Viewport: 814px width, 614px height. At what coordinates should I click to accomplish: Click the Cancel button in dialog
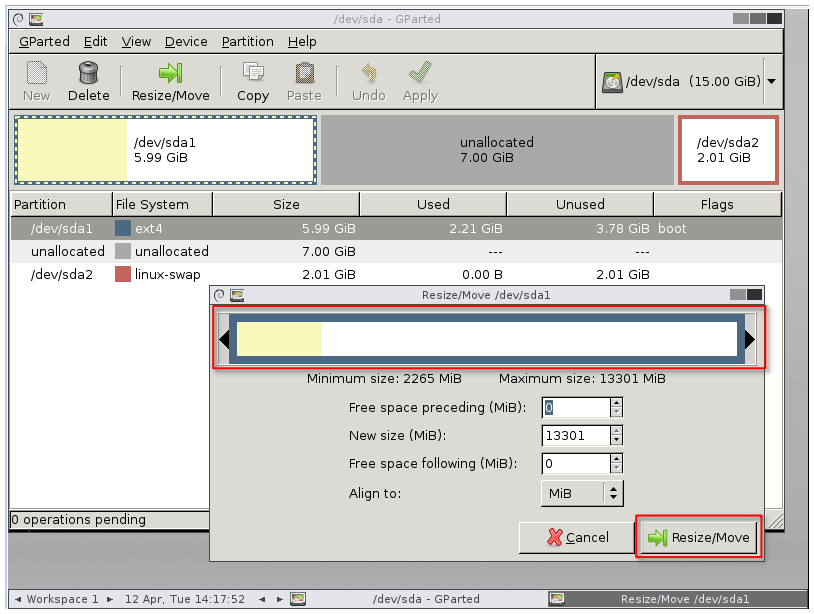[577, 537]
